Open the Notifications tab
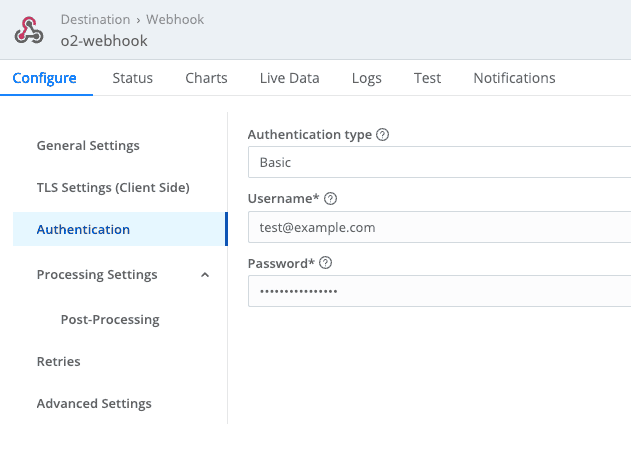This screenshot has width=631, height=455. [514, 78]
